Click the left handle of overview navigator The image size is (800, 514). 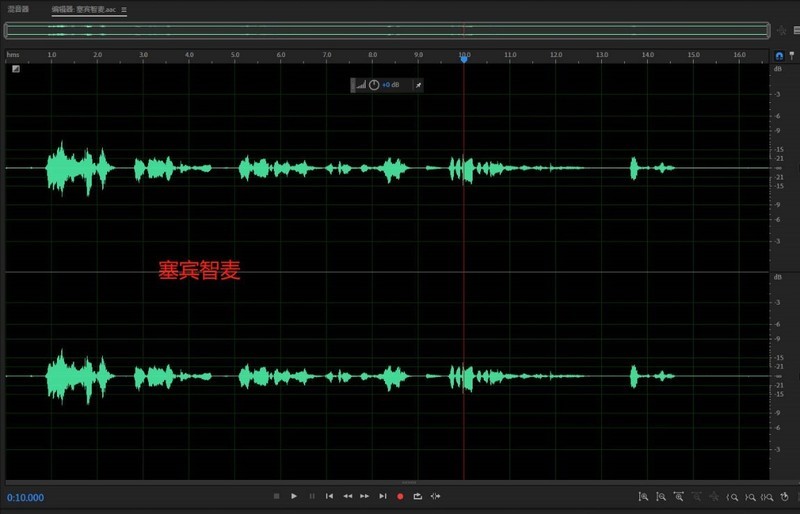pos(6,31)
